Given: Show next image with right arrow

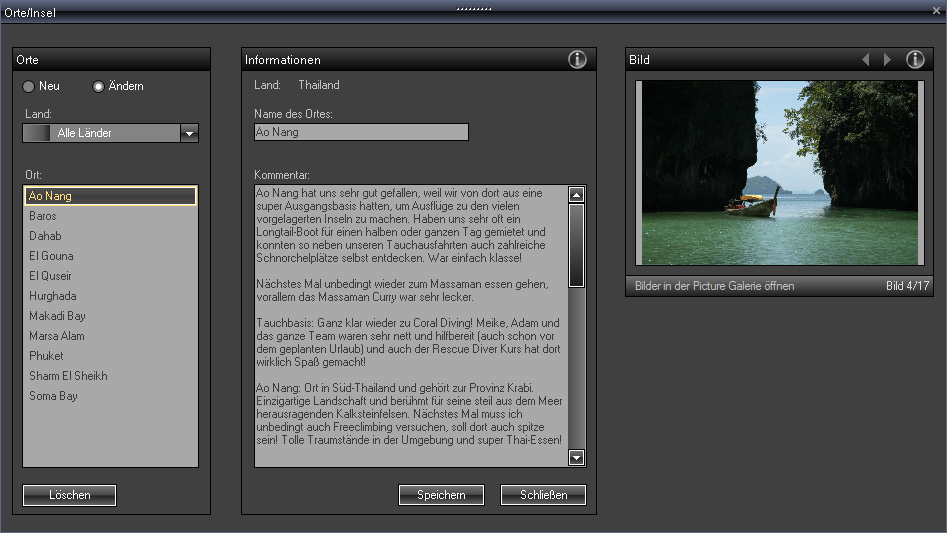Looking at the screenshot, I should click(x=887, y=60).
